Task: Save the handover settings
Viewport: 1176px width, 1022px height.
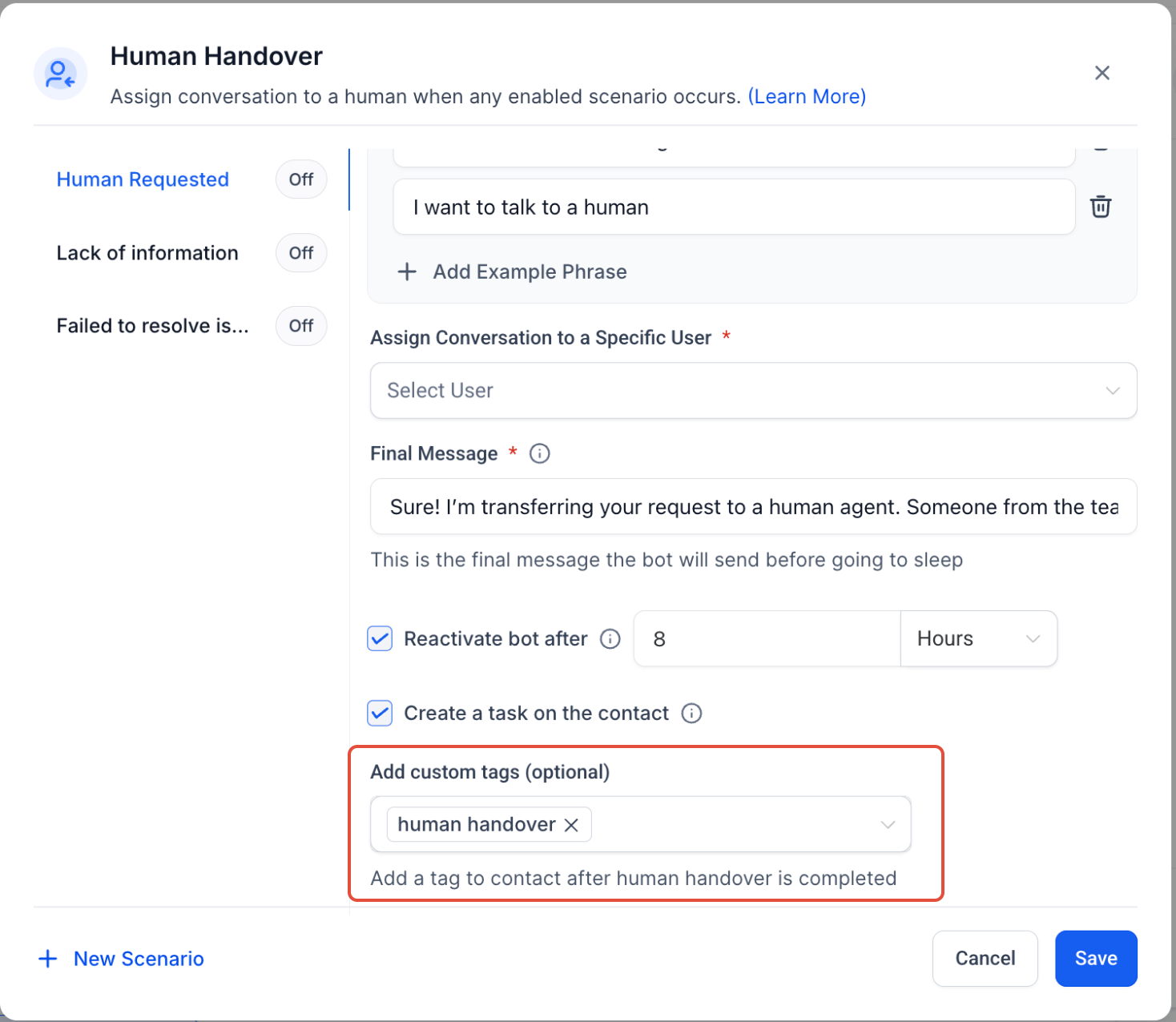Action: [x=1096, y=959]
